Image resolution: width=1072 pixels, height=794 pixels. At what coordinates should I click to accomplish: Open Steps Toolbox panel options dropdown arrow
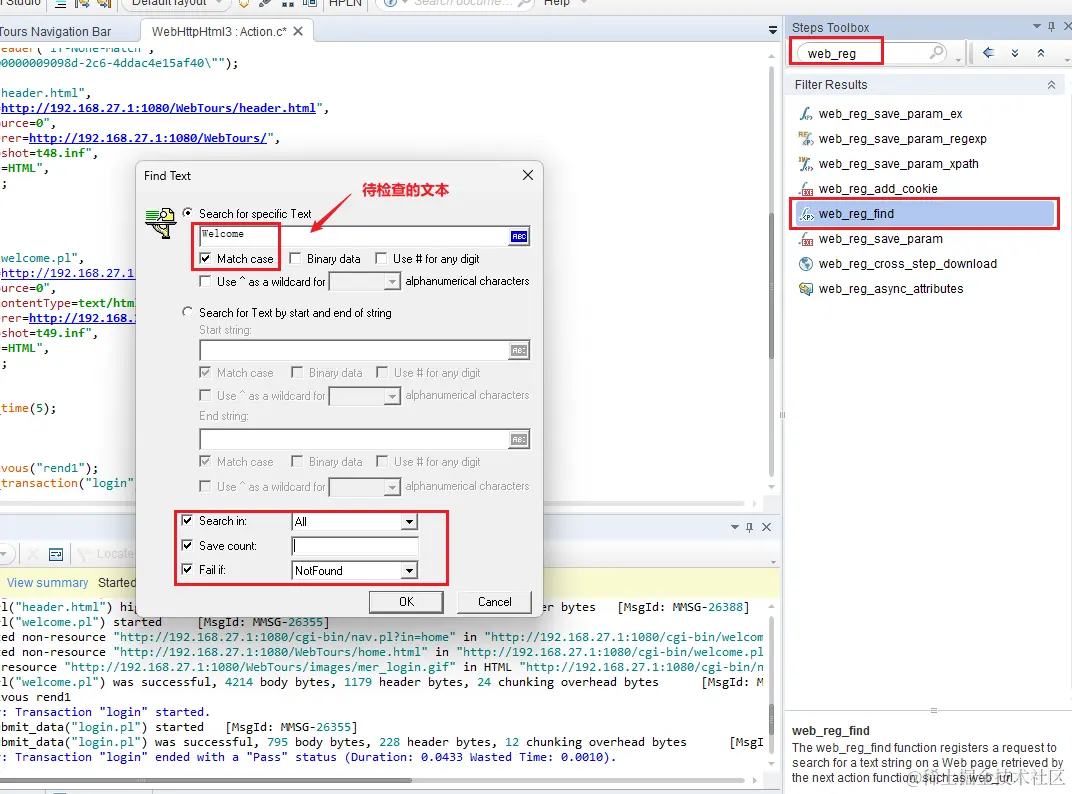1036,27
